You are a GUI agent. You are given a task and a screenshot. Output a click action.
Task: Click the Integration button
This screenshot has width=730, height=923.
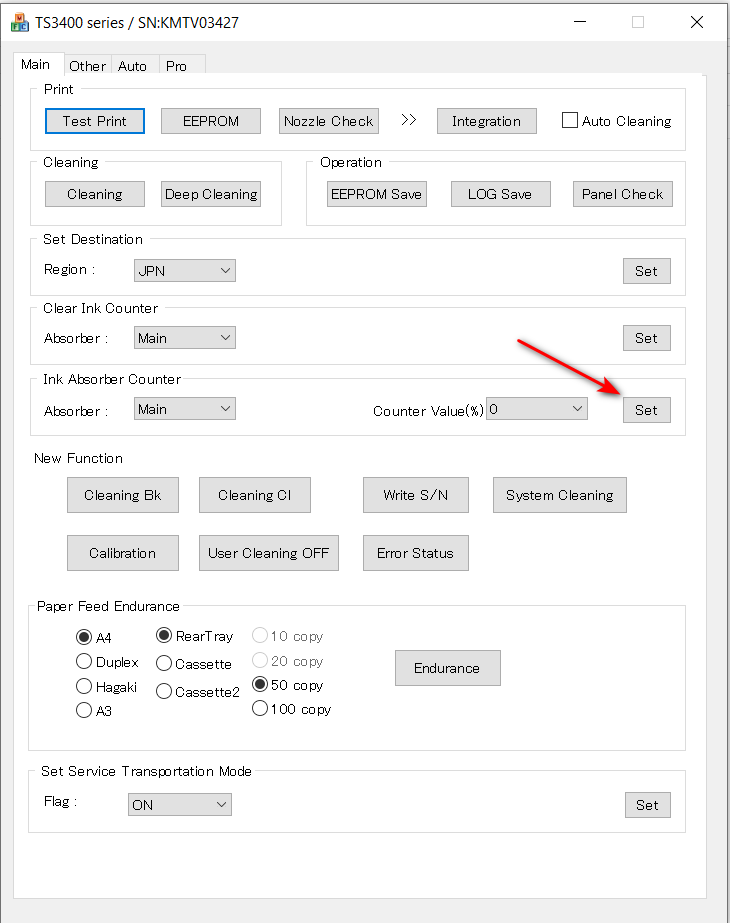click(487, 121)
